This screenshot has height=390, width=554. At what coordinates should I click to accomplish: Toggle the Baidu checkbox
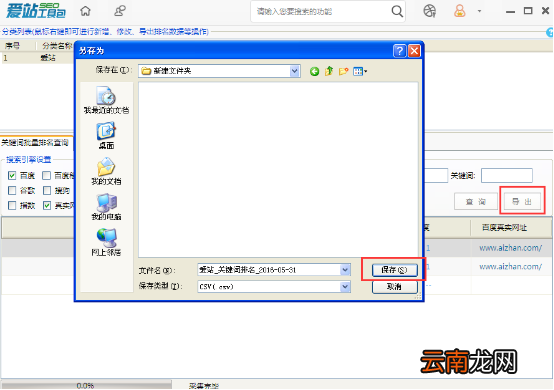click(12, 175)
